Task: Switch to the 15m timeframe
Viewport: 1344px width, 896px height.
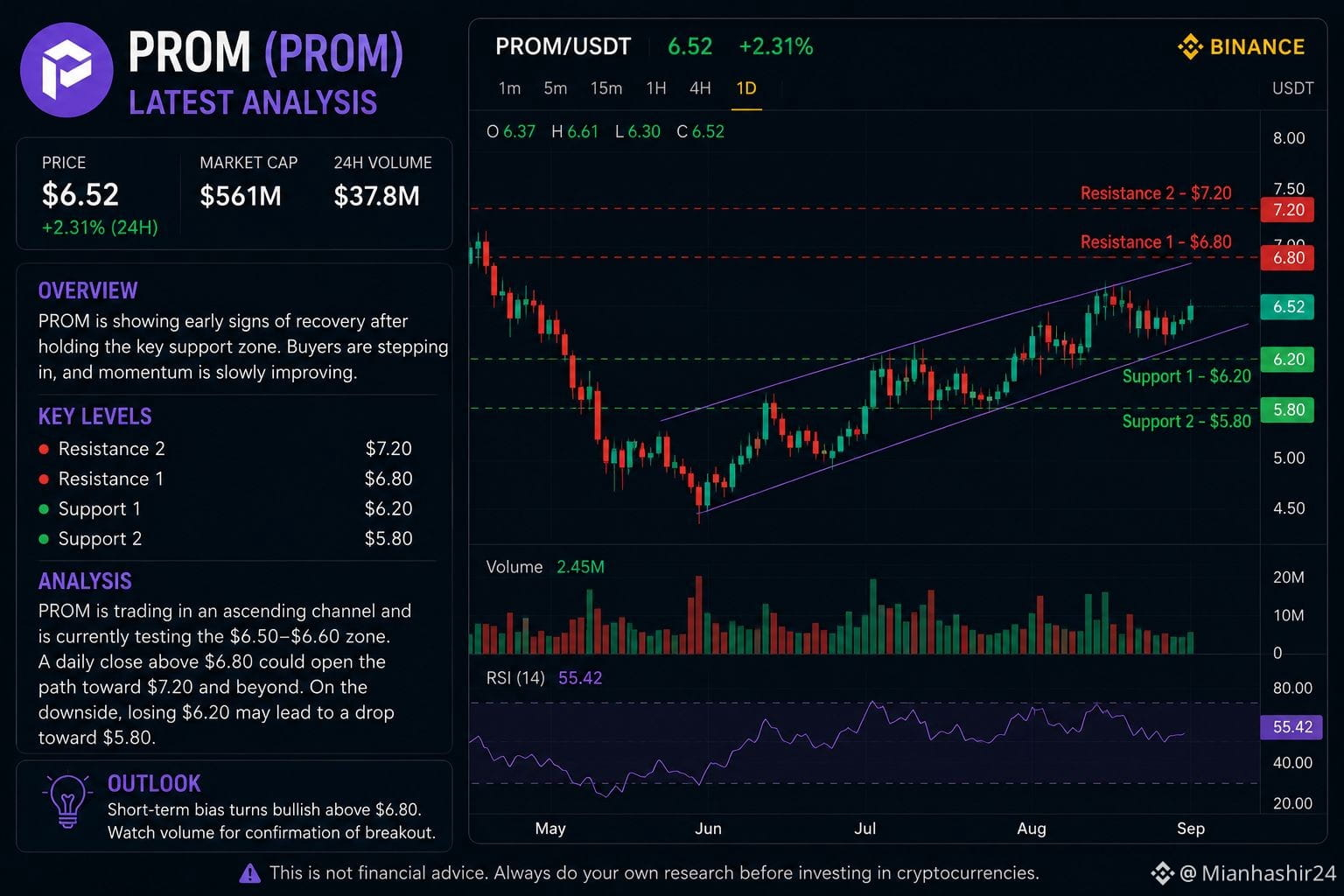Action: coord(606,88)
